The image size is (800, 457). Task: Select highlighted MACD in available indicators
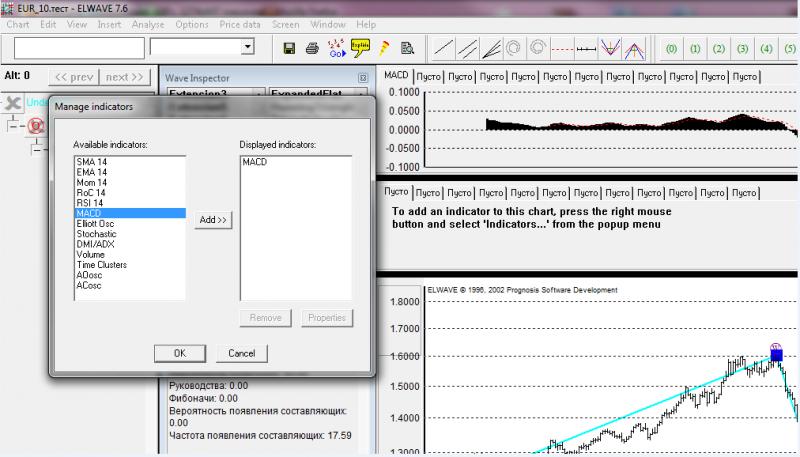[x=130, y=213]
